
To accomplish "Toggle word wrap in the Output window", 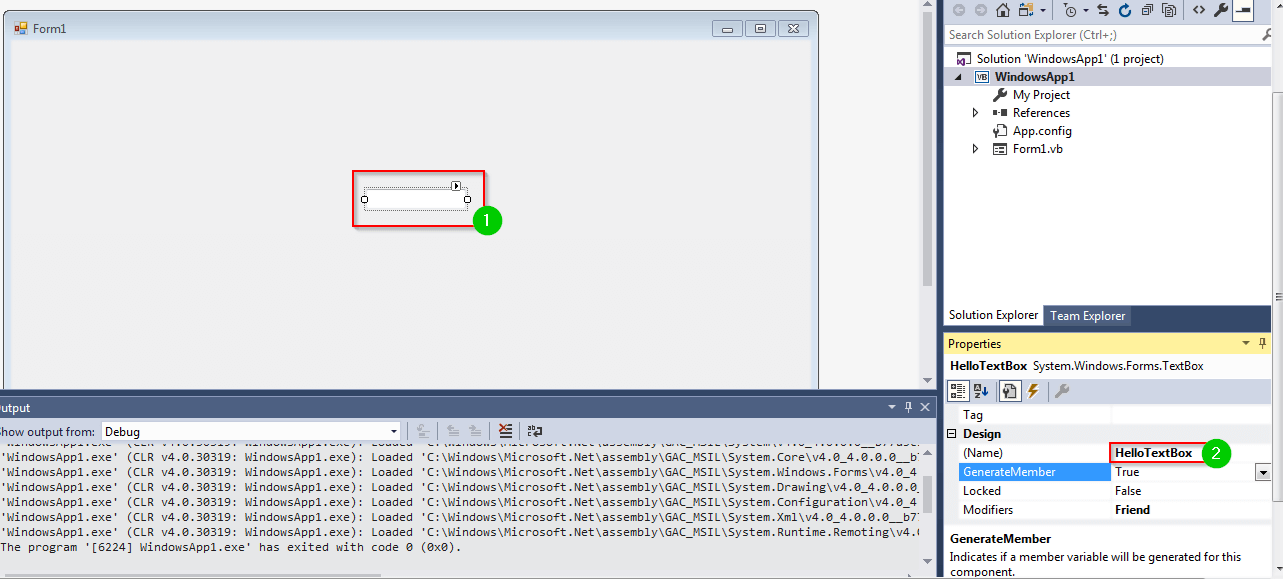I will coord(535,431).
